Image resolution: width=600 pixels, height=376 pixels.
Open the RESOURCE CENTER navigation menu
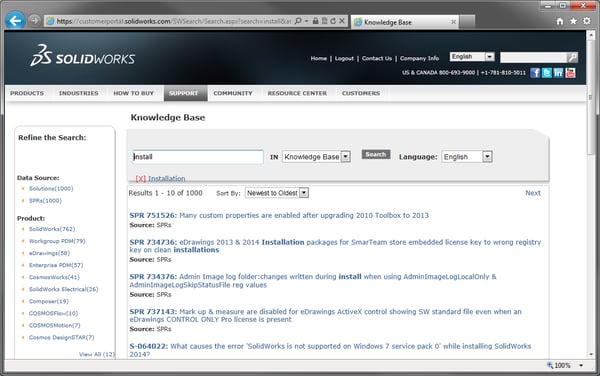coord(297,93)
